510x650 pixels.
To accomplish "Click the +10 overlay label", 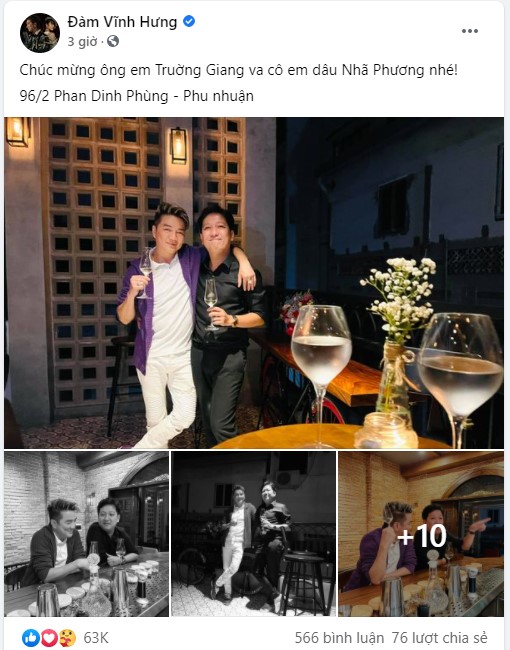I will [x=421, y=536].
